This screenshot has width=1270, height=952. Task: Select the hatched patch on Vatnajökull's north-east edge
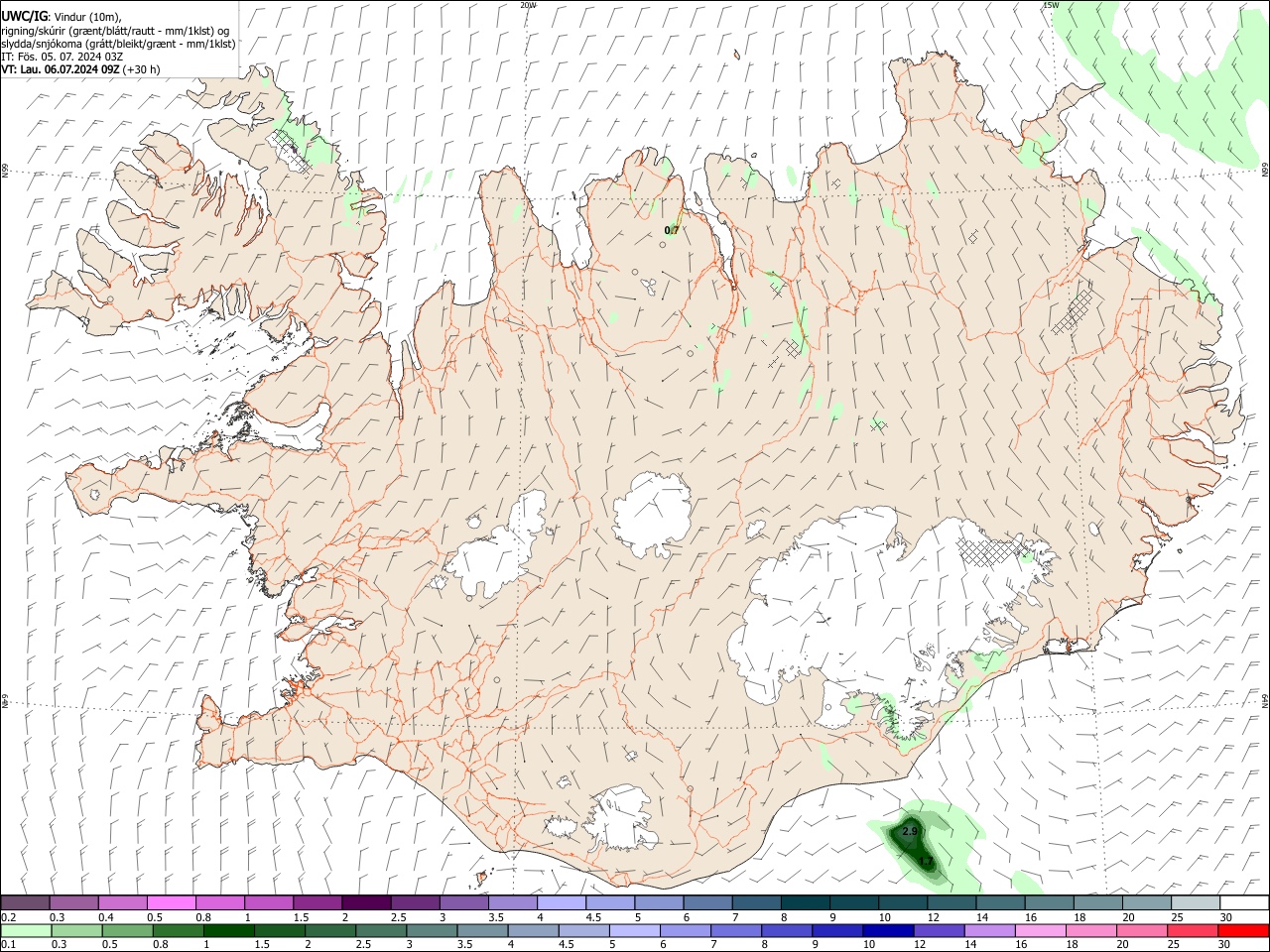[992, 551]
